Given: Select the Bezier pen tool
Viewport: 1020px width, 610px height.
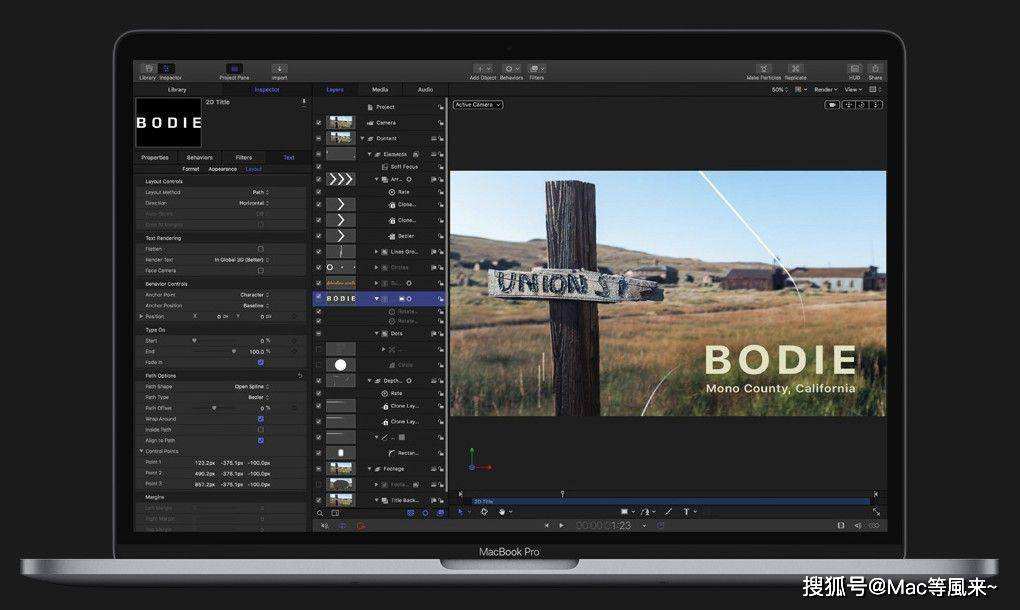Looking at the screenshot, I should point(645,512).
